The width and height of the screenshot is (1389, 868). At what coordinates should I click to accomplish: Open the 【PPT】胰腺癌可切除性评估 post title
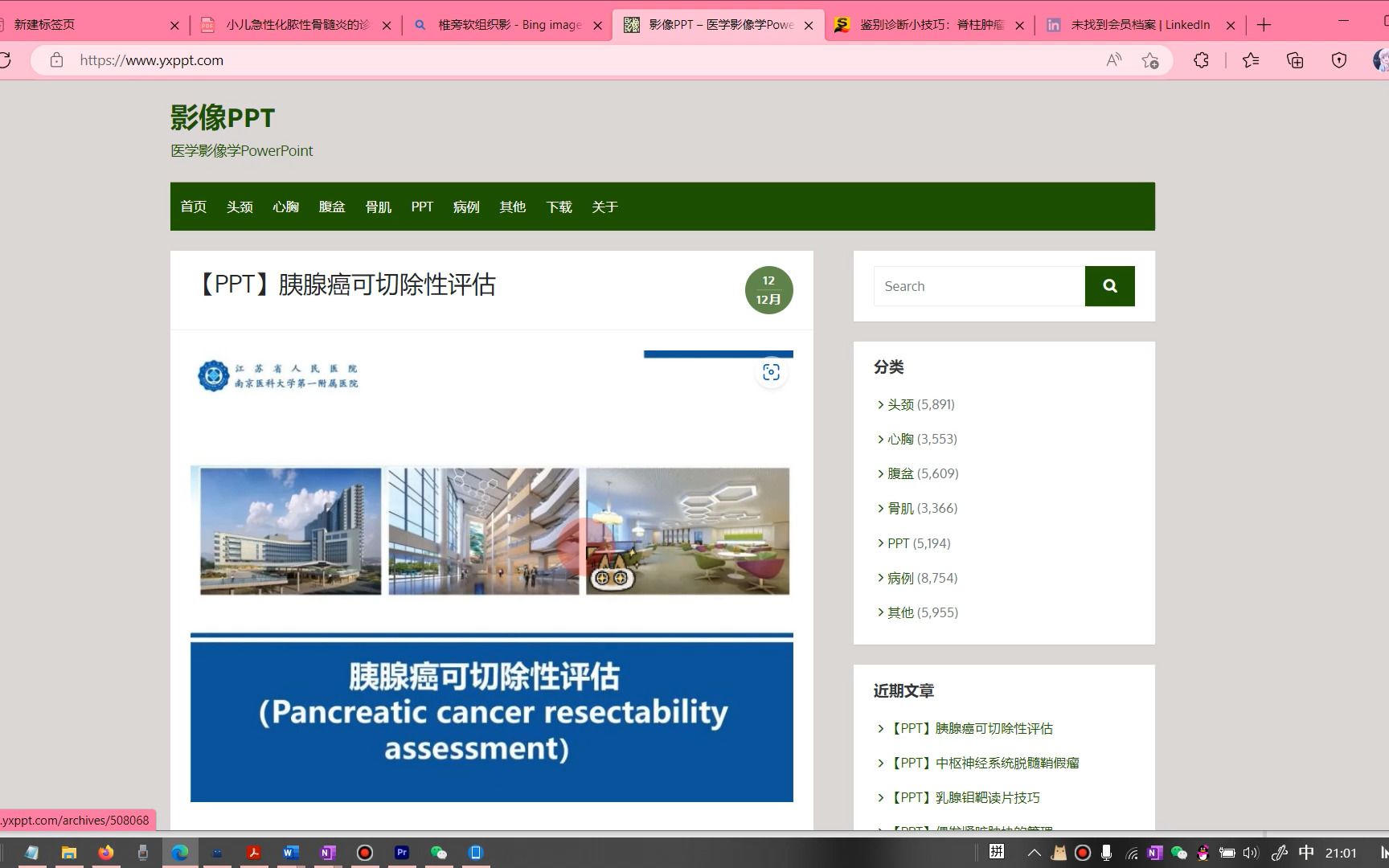346,285
